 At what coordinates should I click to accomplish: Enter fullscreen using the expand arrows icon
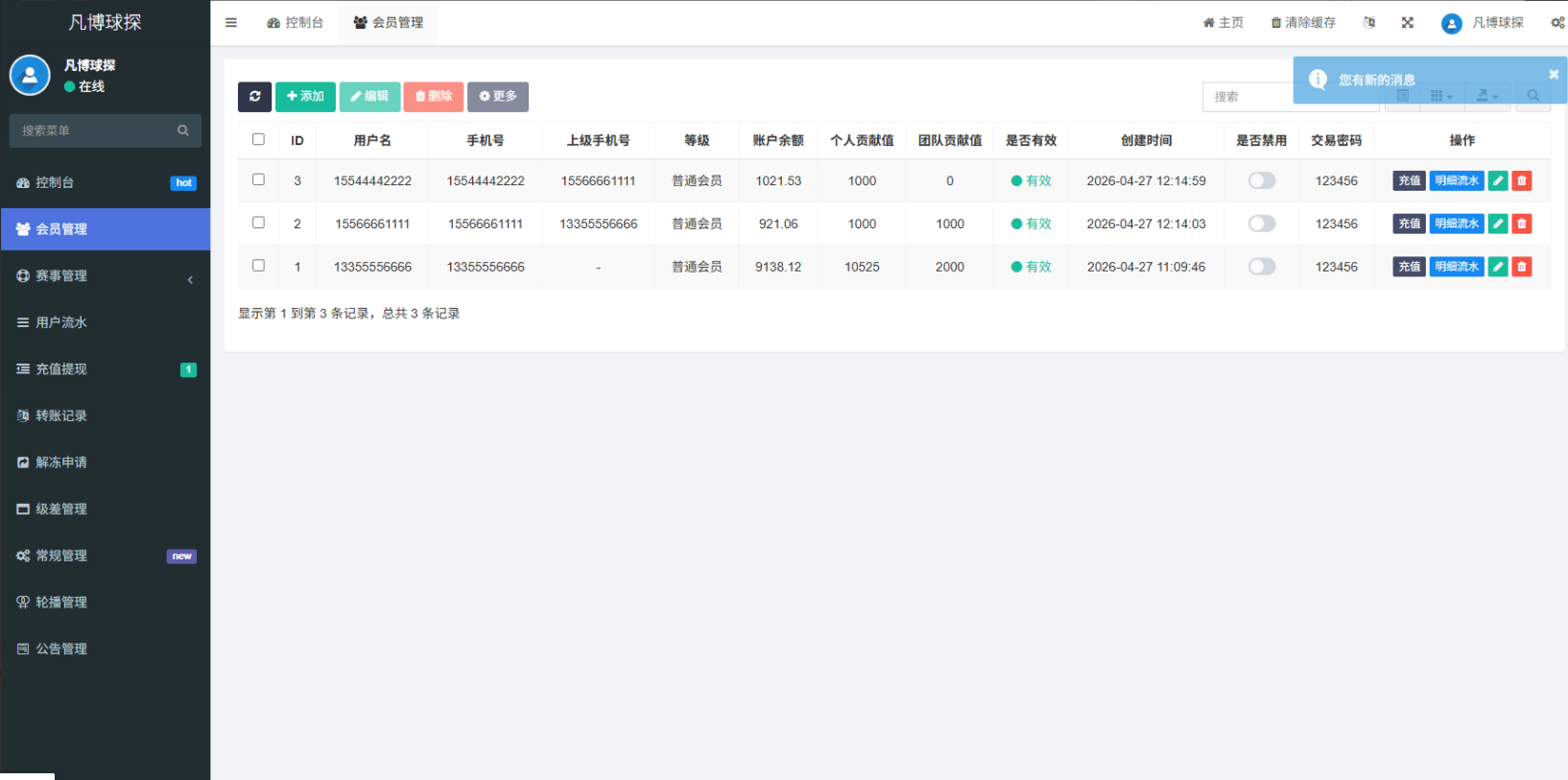tap(1408, 22)
